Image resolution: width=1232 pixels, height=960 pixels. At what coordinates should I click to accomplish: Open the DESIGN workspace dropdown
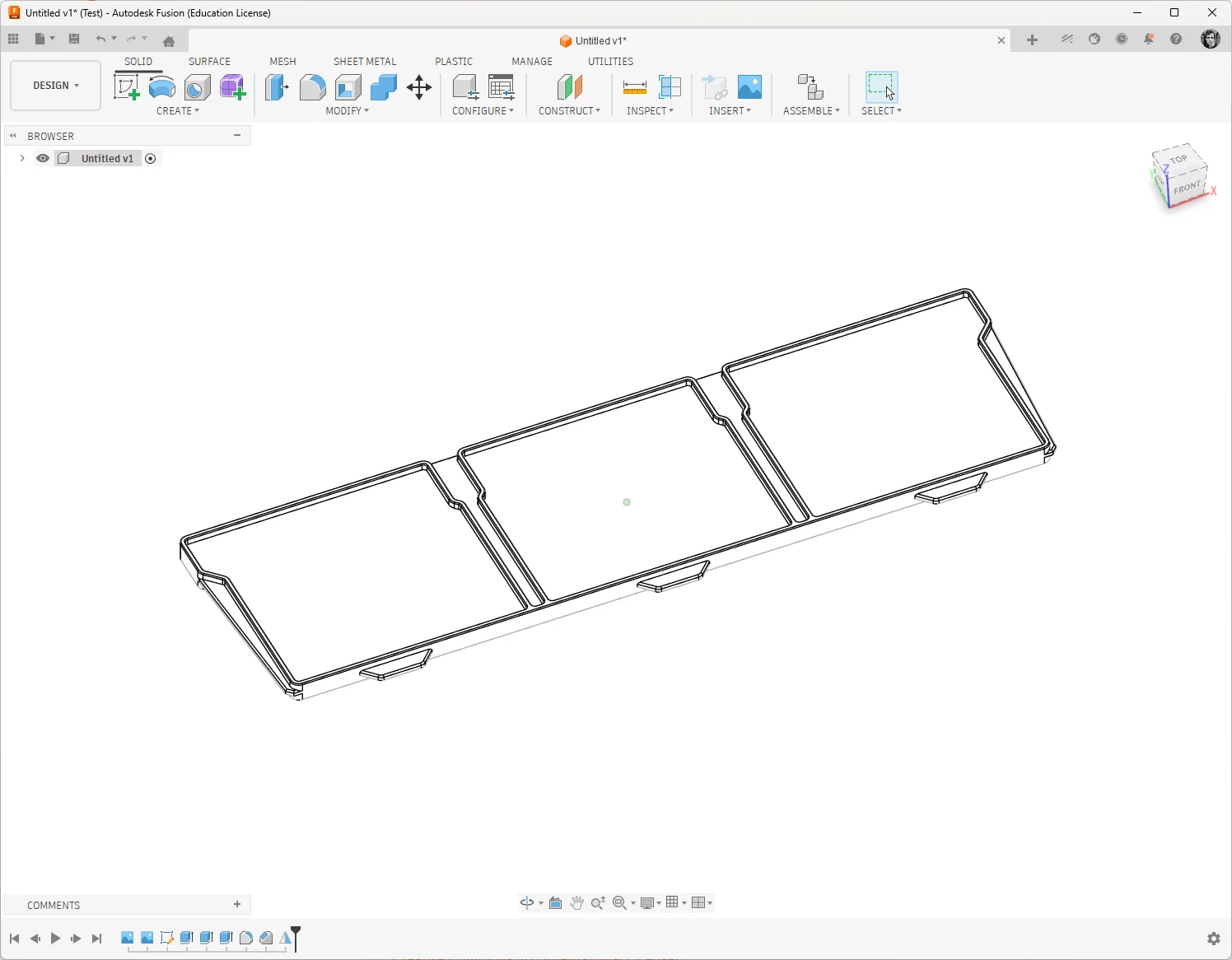pos(56,86)
